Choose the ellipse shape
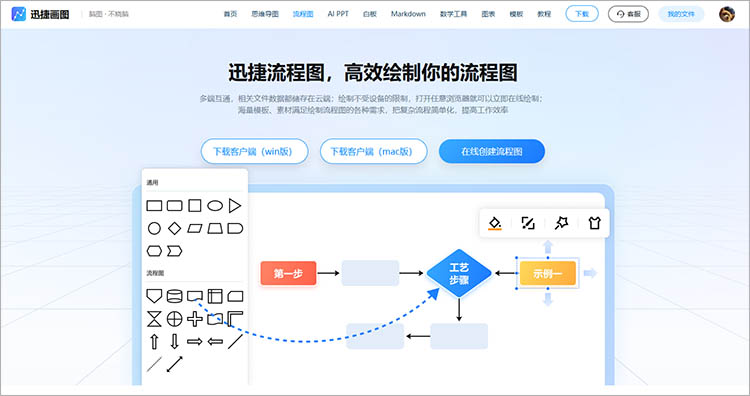 pyautogui.click(x=215, y=206)
